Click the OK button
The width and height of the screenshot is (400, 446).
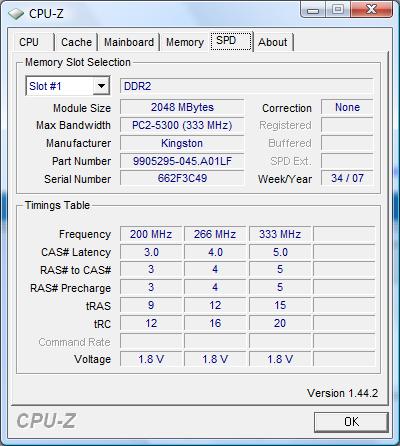coord(351,422)
